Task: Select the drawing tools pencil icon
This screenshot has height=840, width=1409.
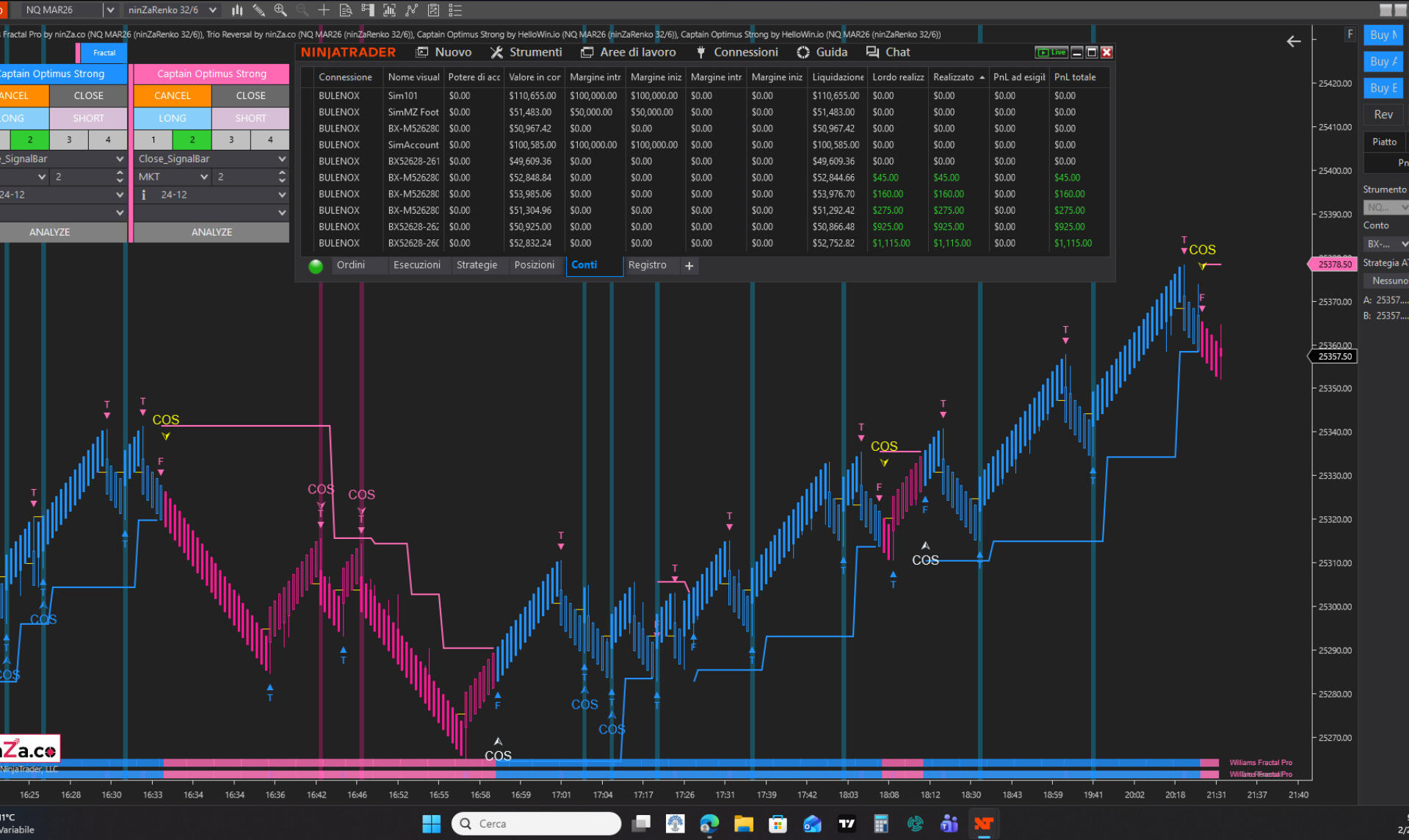Action: (258, 10)
